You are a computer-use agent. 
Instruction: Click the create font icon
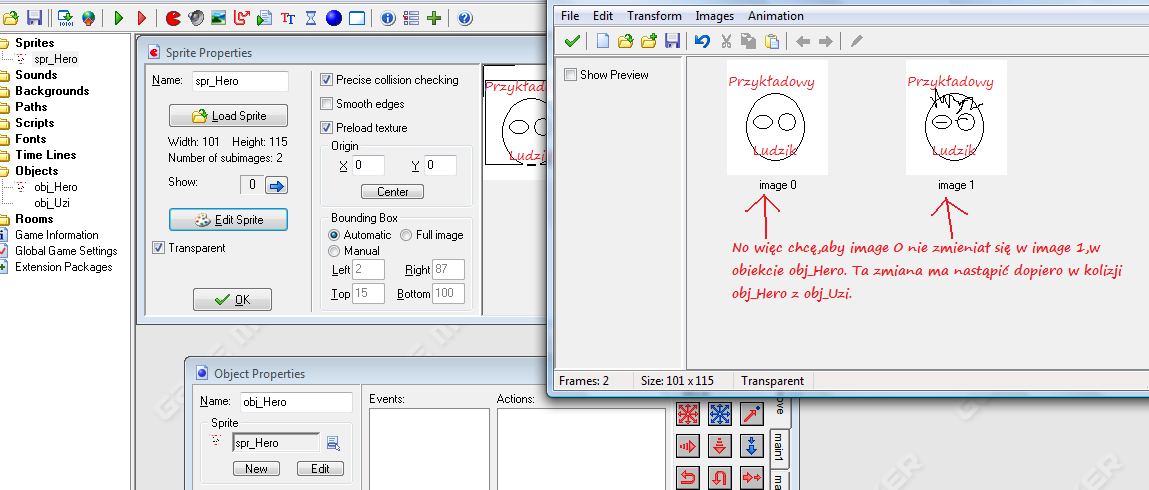[x=287, y=18]
